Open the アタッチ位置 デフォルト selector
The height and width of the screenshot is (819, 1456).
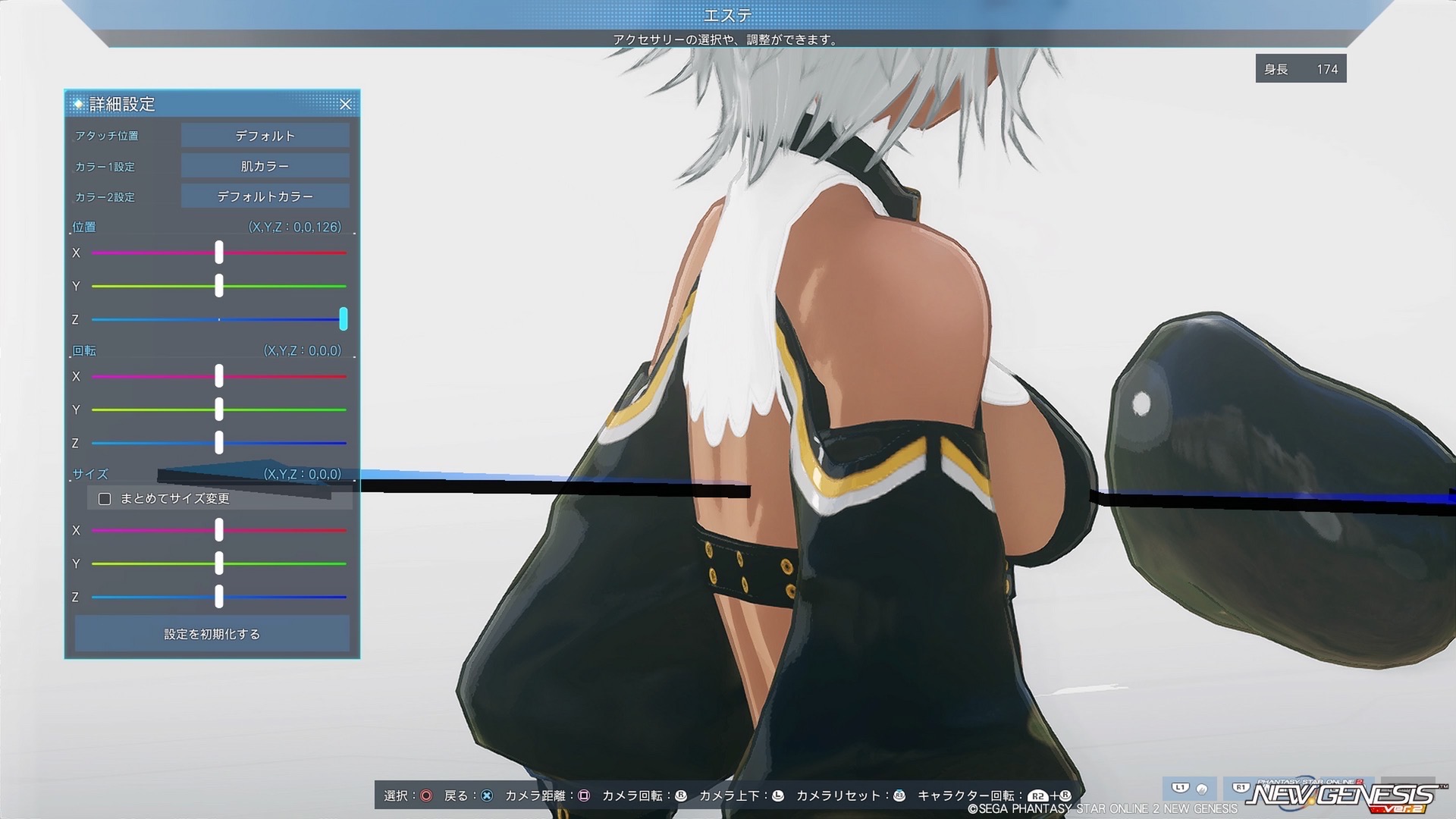[265, 136]
